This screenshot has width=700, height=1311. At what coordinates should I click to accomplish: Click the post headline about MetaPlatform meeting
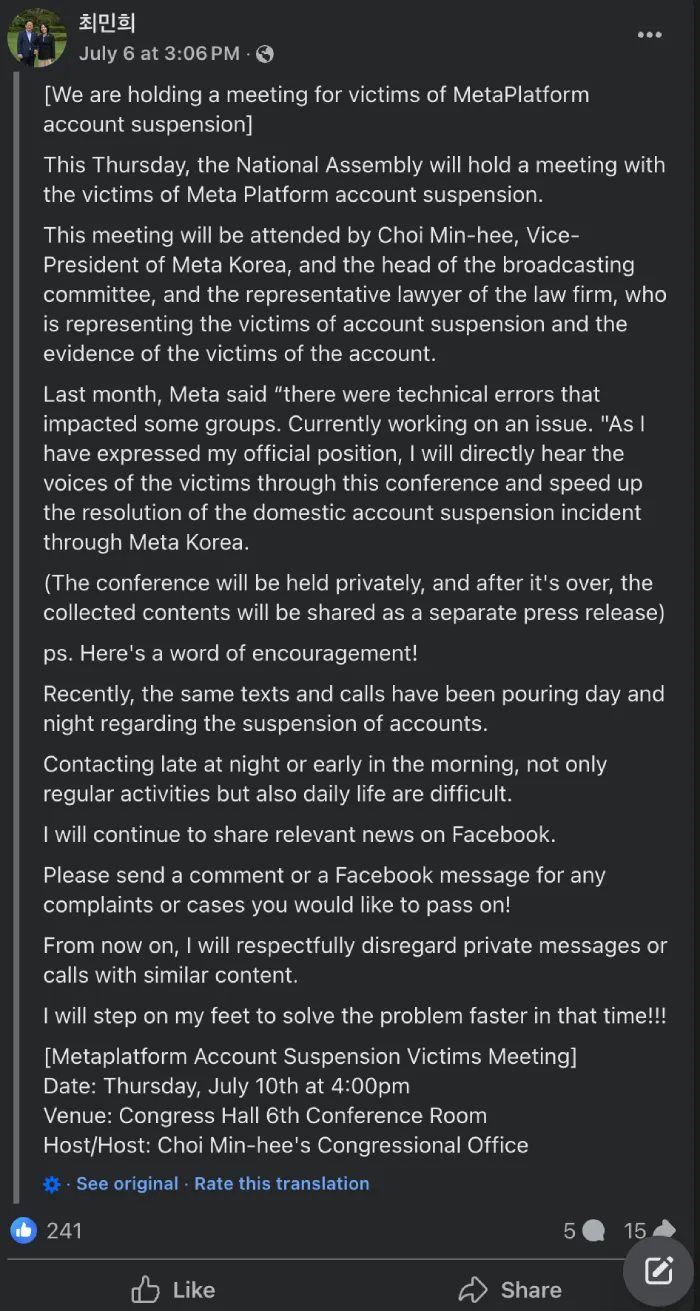pos(316,109)
